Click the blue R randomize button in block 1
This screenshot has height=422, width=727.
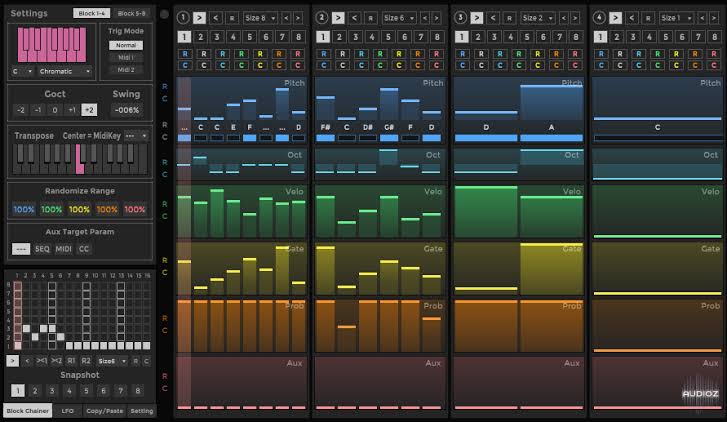pyautogui.click(x=185, y=54)
